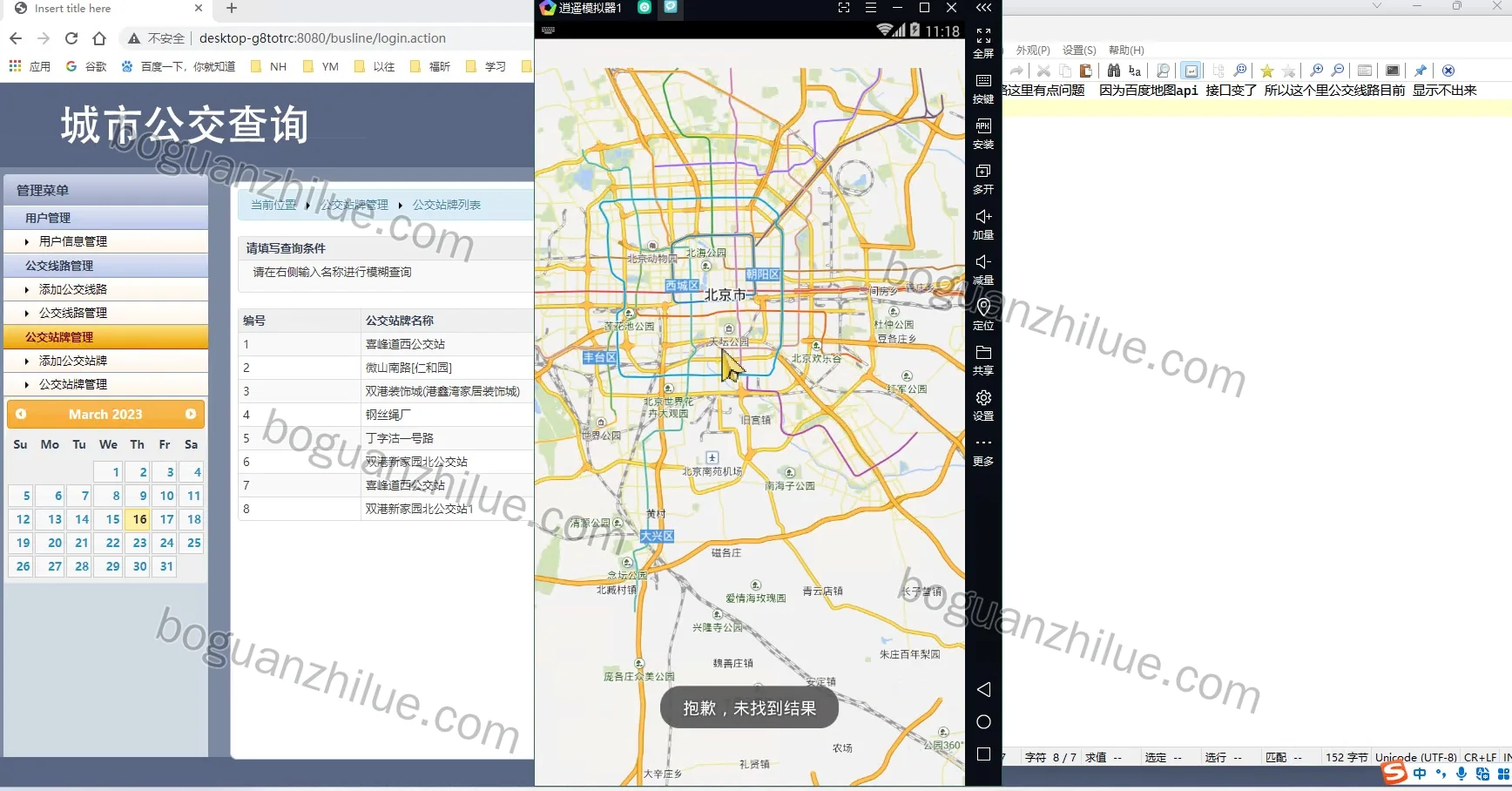This screenshot has width=1512, height=791.
Task: Click zoom in magnifier in editor toolbar
Action: 1317,71
